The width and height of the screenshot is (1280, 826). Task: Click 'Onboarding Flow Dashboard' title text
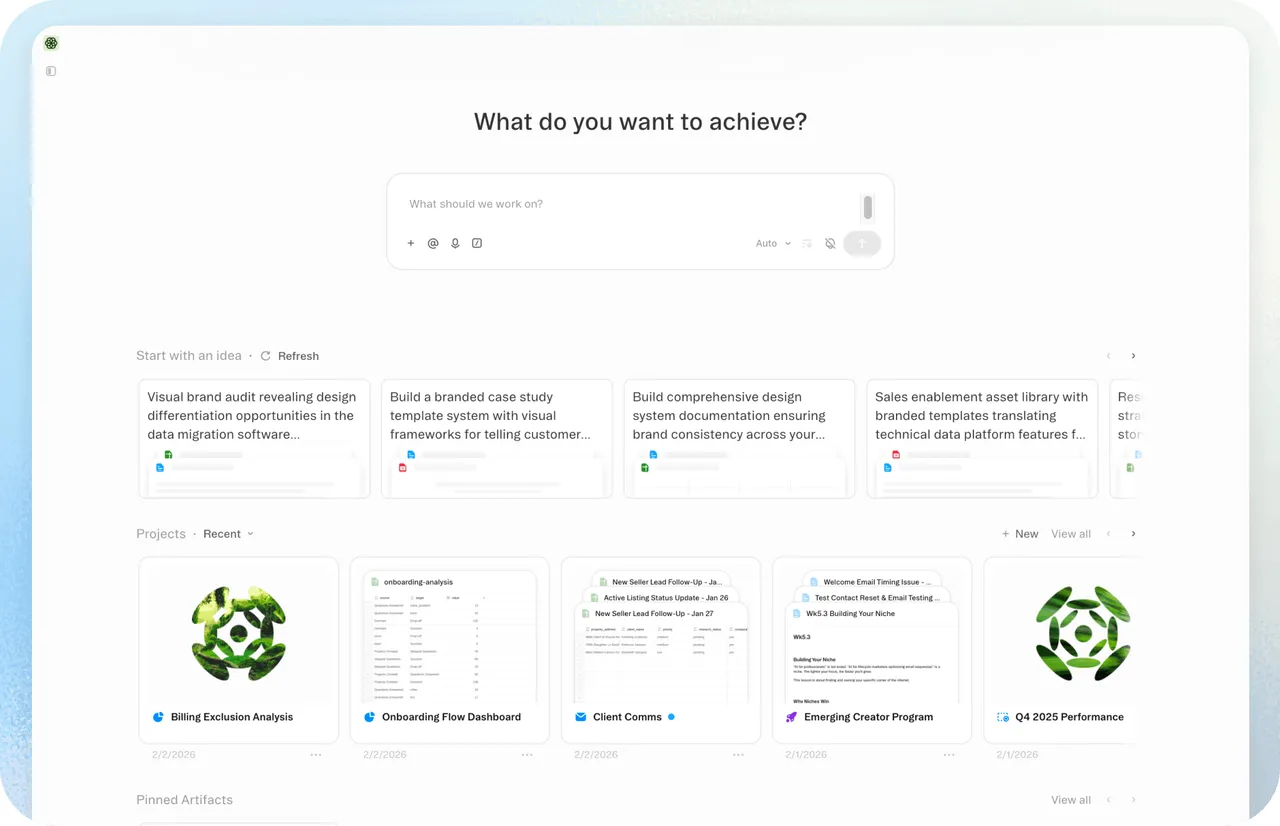point(451,717)
